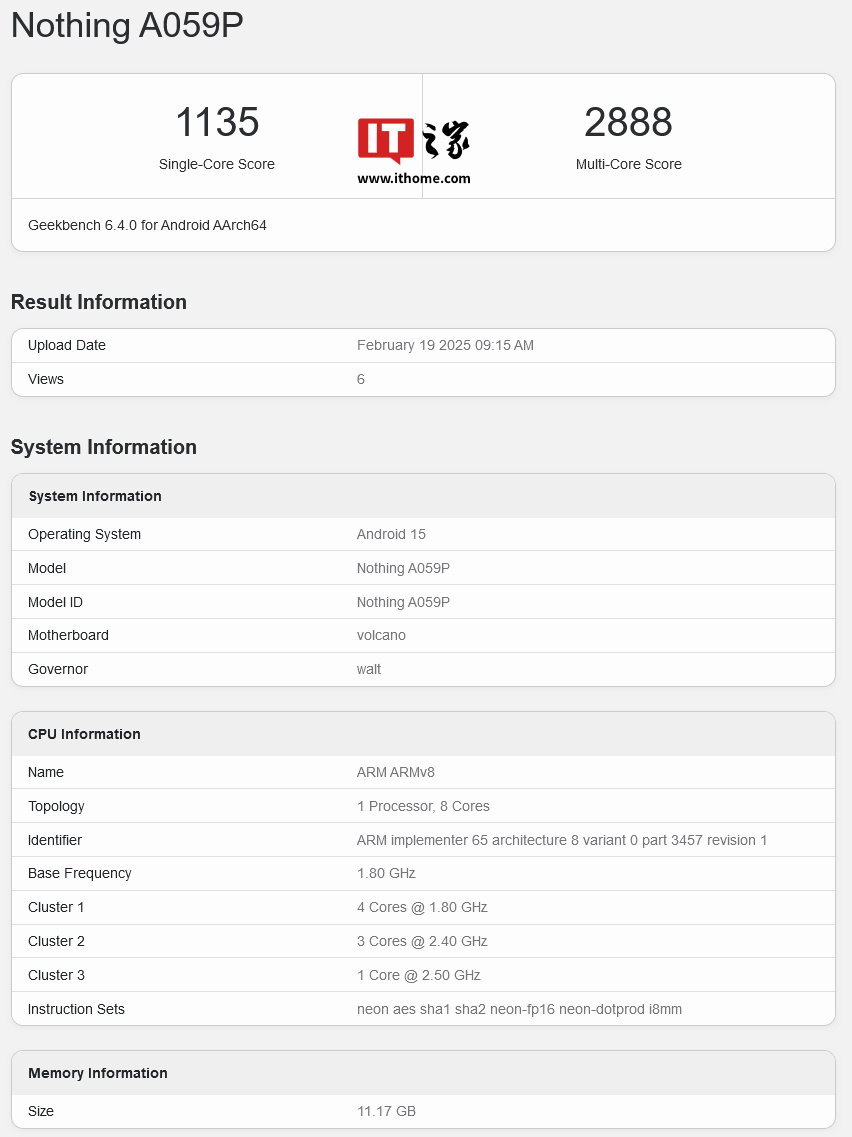Screen dimensions: 852x1137
Task: Click the www.ithome.com watermark text
Action: click(413, 179)
